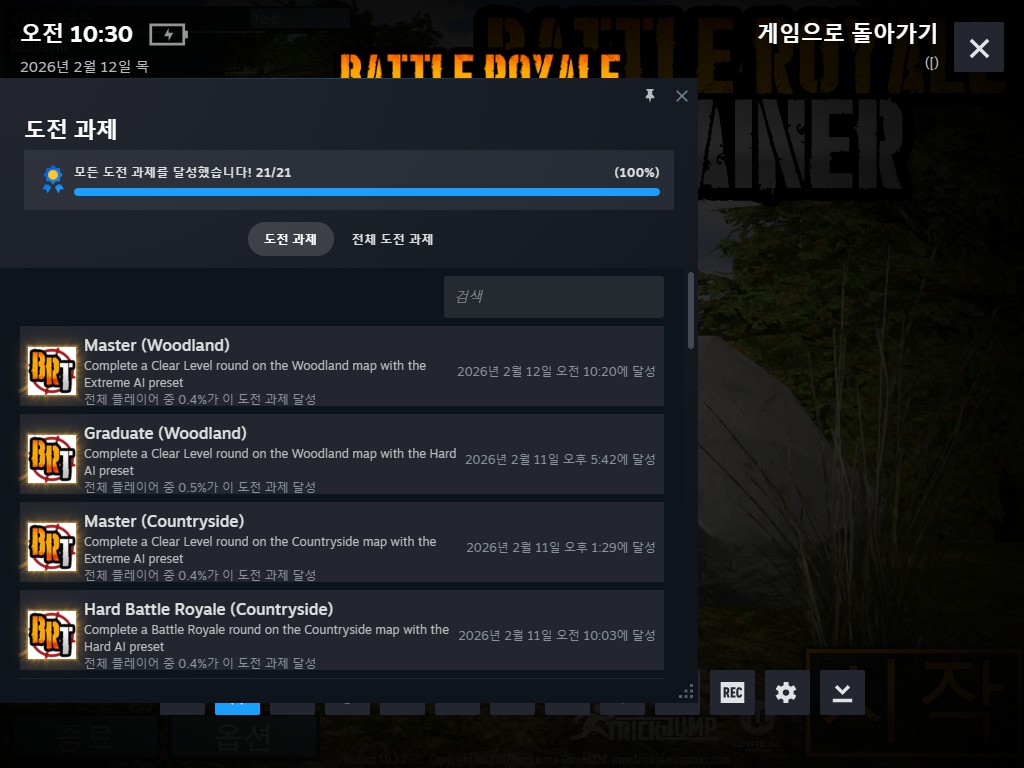Image resolution: width=1024 pixels, height=768 pixels.
Task: Click the '2026년 2월 12일 목' date
Action: coord(84,67)
